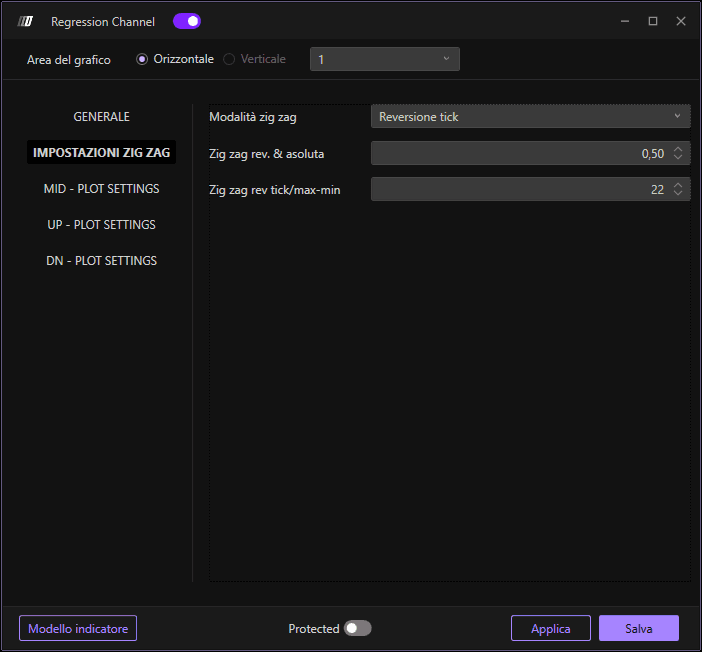Image resolution: width=702 pixels, height=652 pixels.
Task: Open the Area del grafico number dropdown
Action: [385, 59]
